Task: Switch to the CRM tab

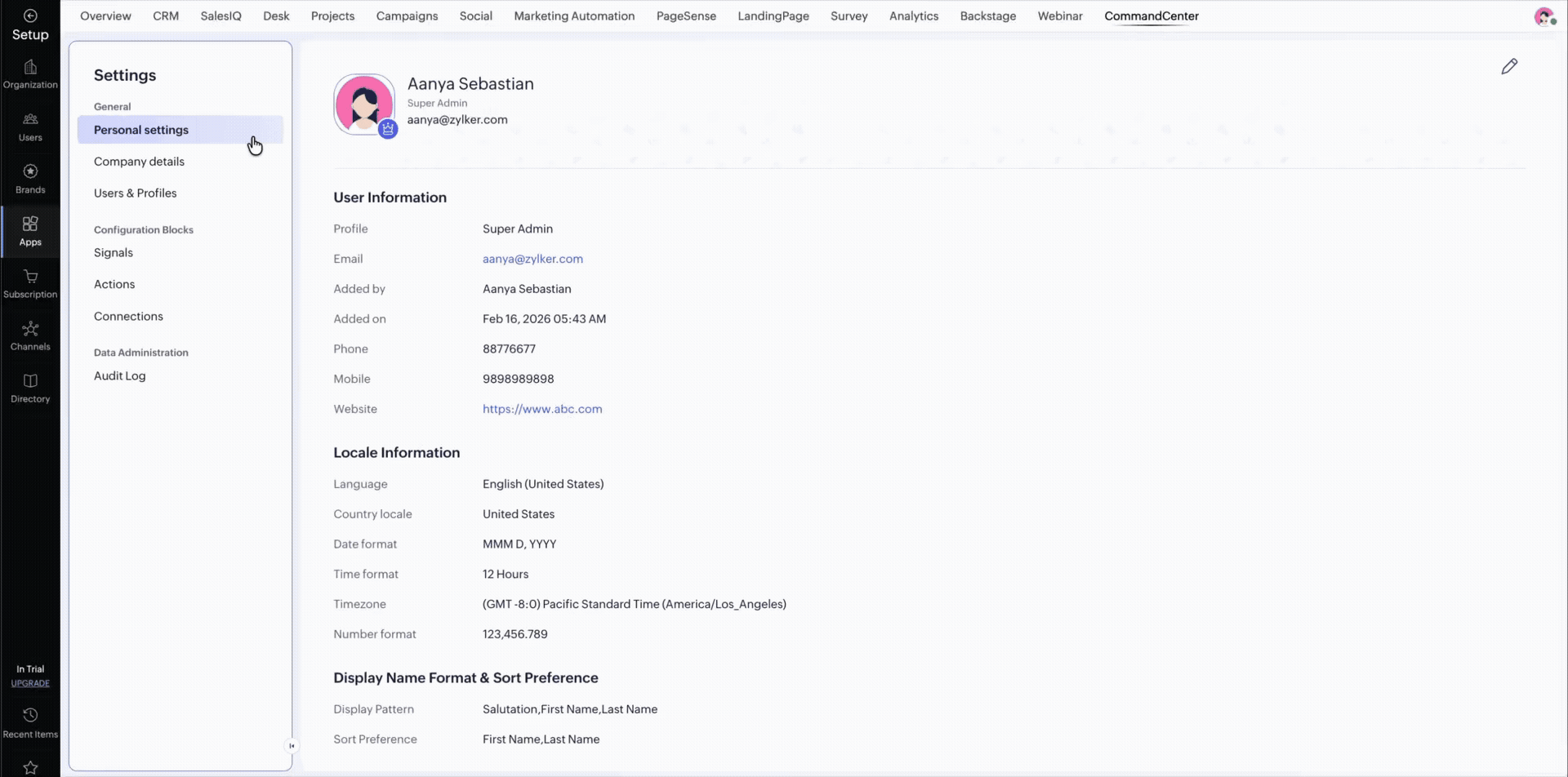Action: coord(166,16)
